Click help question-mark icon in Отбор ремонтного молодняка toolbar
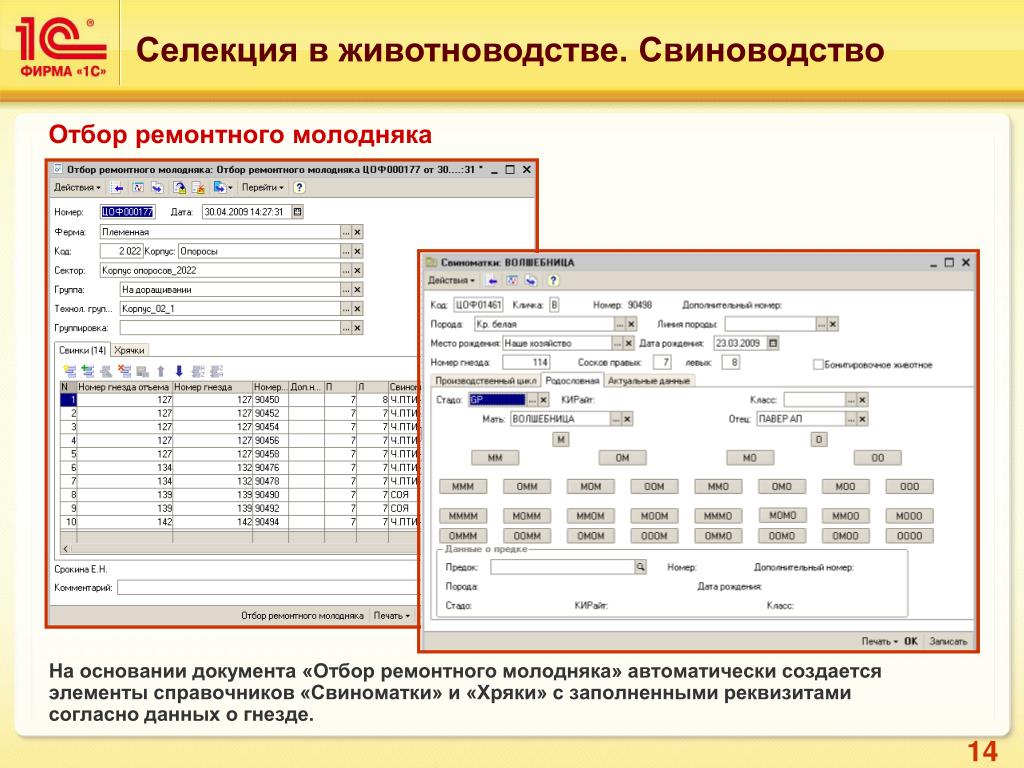 (x=299, y=187)
